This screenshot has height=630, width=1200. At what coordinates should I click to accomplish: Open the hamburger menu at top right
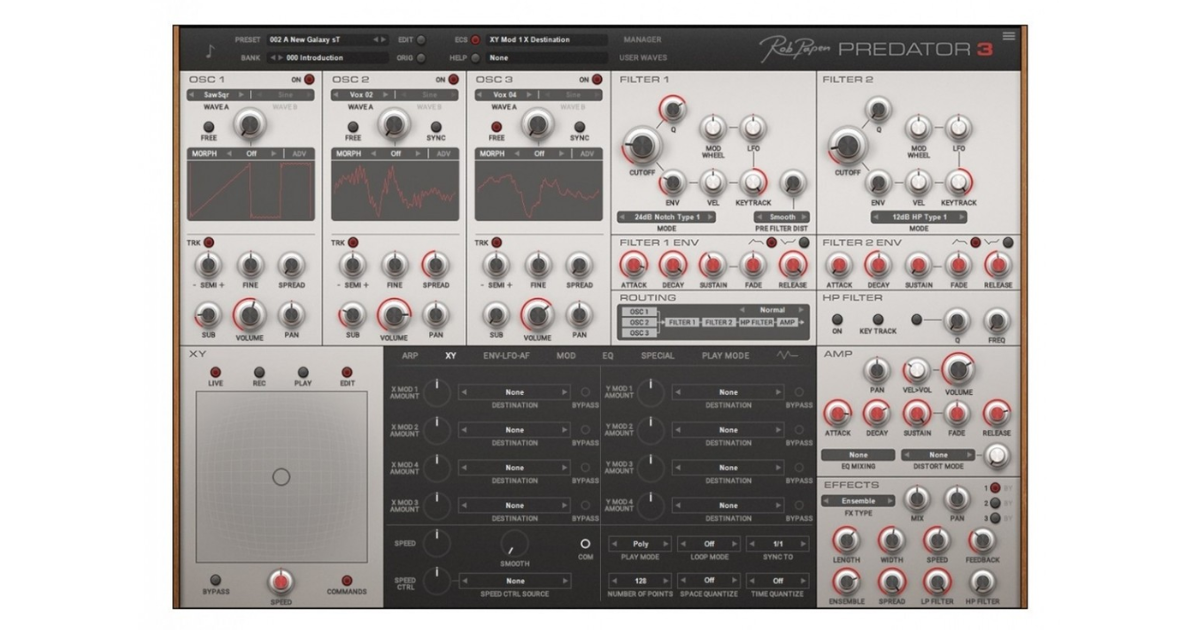(x=1009, y=36)
